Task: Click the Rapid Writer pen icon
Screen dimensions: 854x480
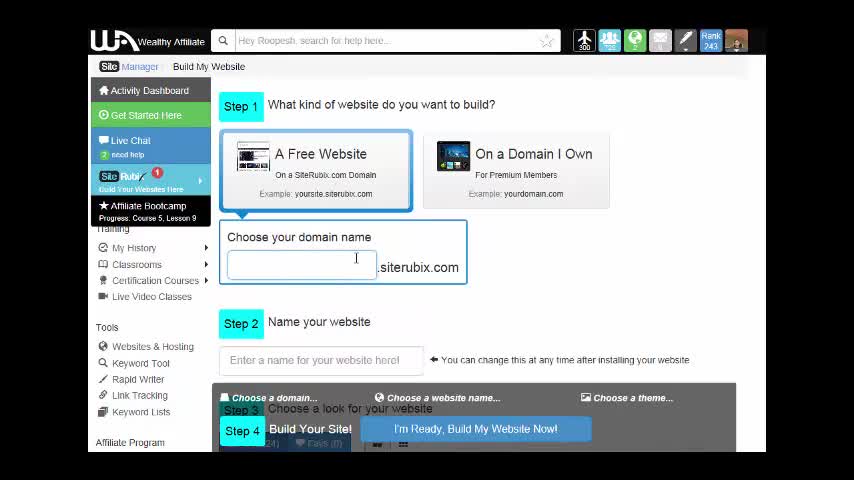Action: coord(103,379)
